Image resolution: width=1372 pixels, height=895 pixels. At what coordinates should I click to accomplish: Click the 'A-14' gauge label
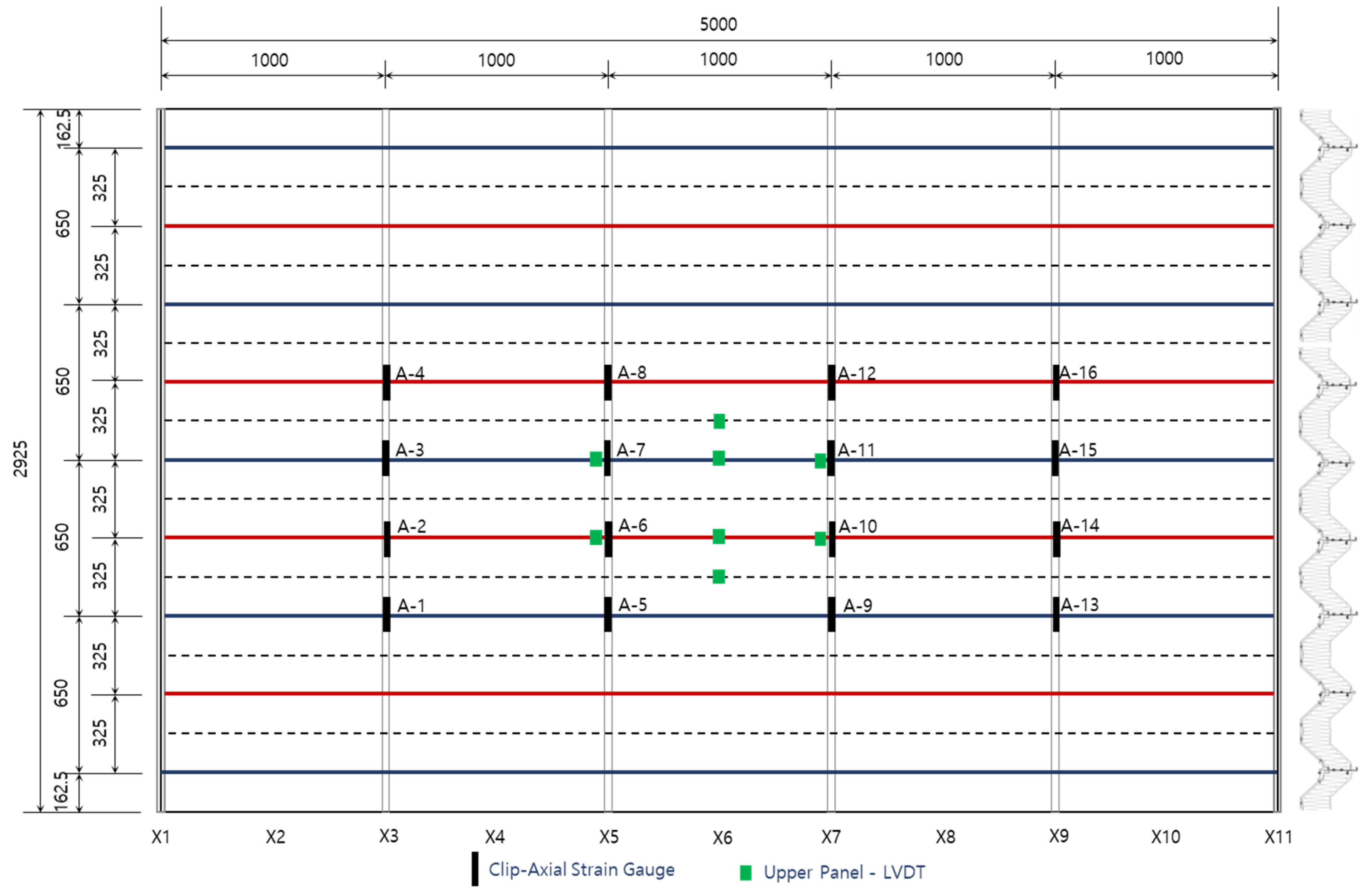(x=1080, y=525)
